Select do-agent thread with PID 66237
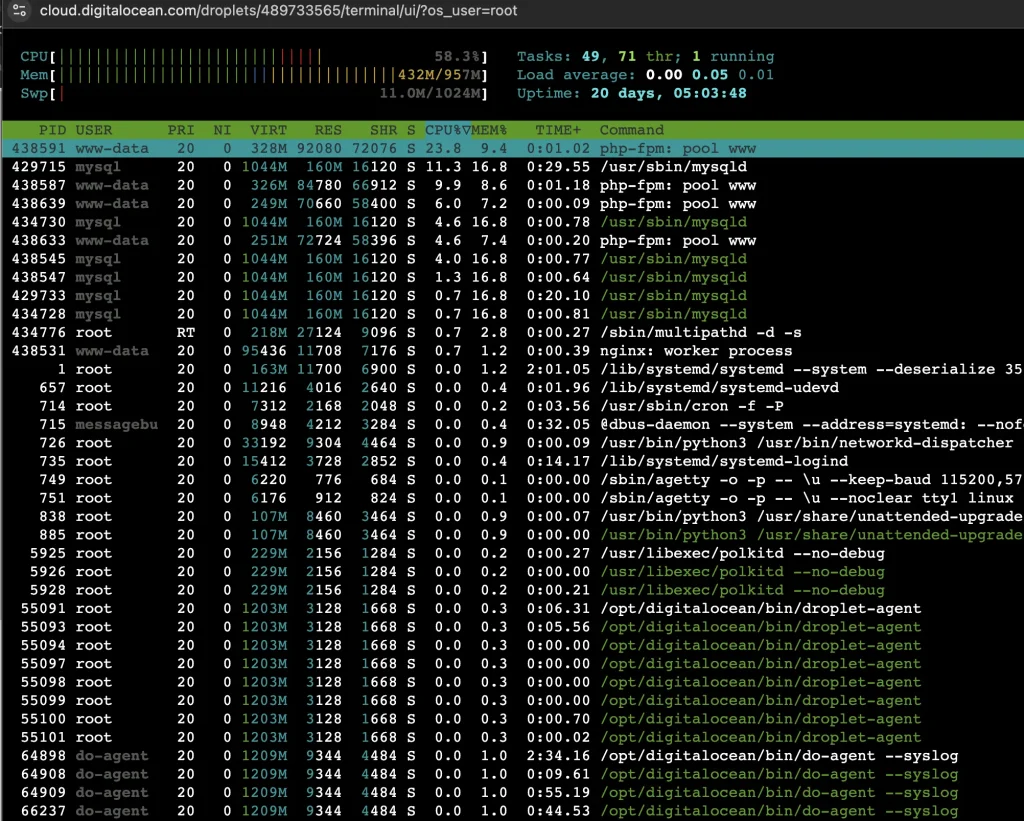The image size is (1024, 821). click(x=512, y=811)
